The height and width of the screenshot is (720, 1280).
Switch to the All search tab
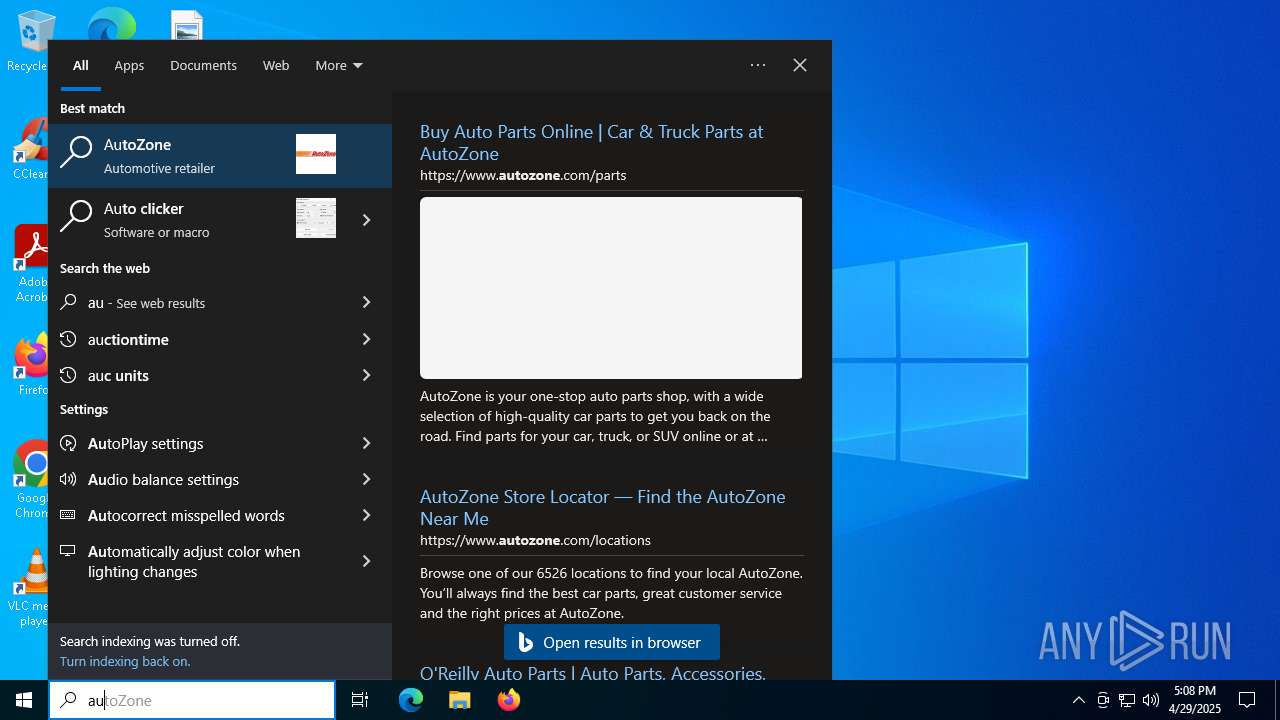pyautogui.click(x=81, y=65)
